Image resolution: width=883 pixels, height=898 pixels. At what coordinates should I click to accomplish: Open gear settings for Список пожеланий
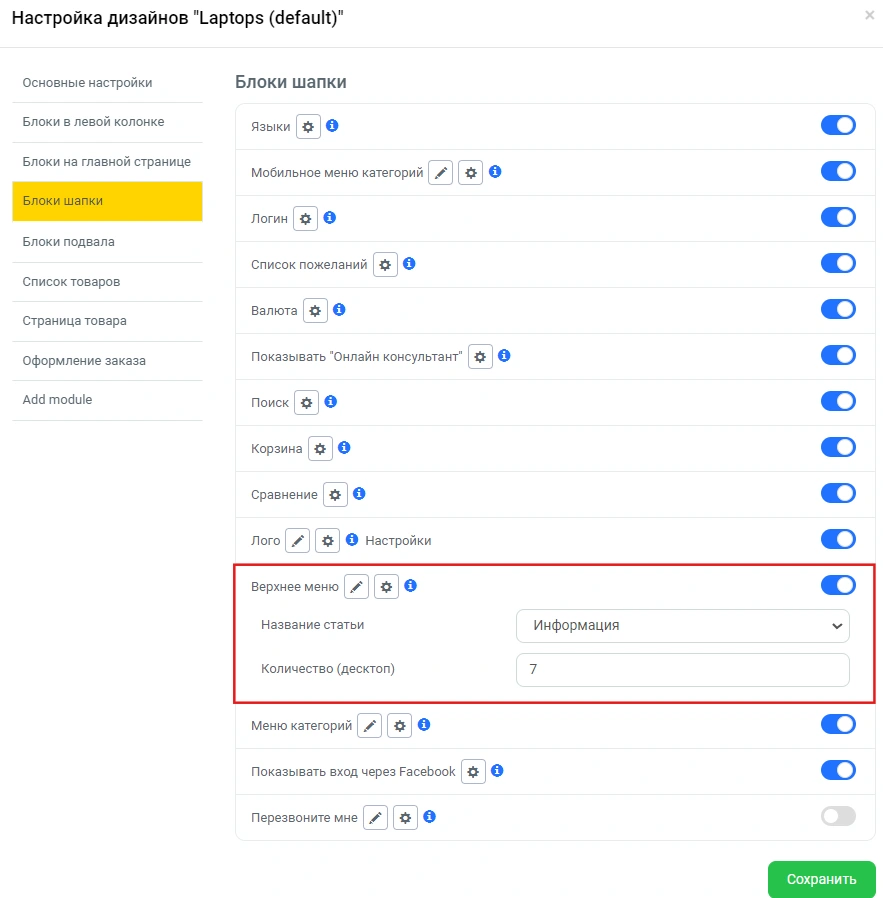(385, 265)
